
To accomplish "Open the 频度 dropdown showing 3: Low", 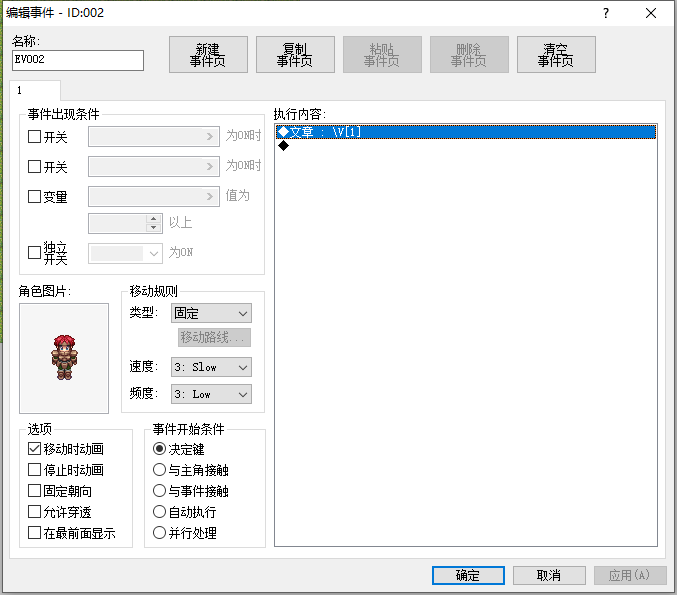I will 212,394.
